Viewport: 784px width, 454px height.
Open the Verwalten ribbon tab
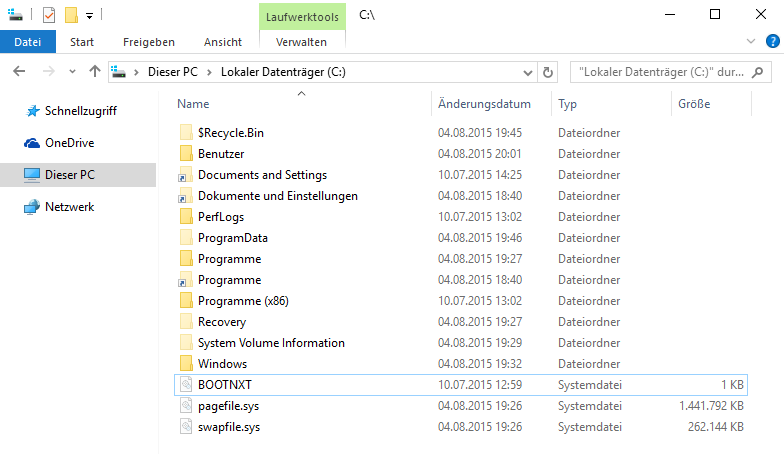click(302, 42)
